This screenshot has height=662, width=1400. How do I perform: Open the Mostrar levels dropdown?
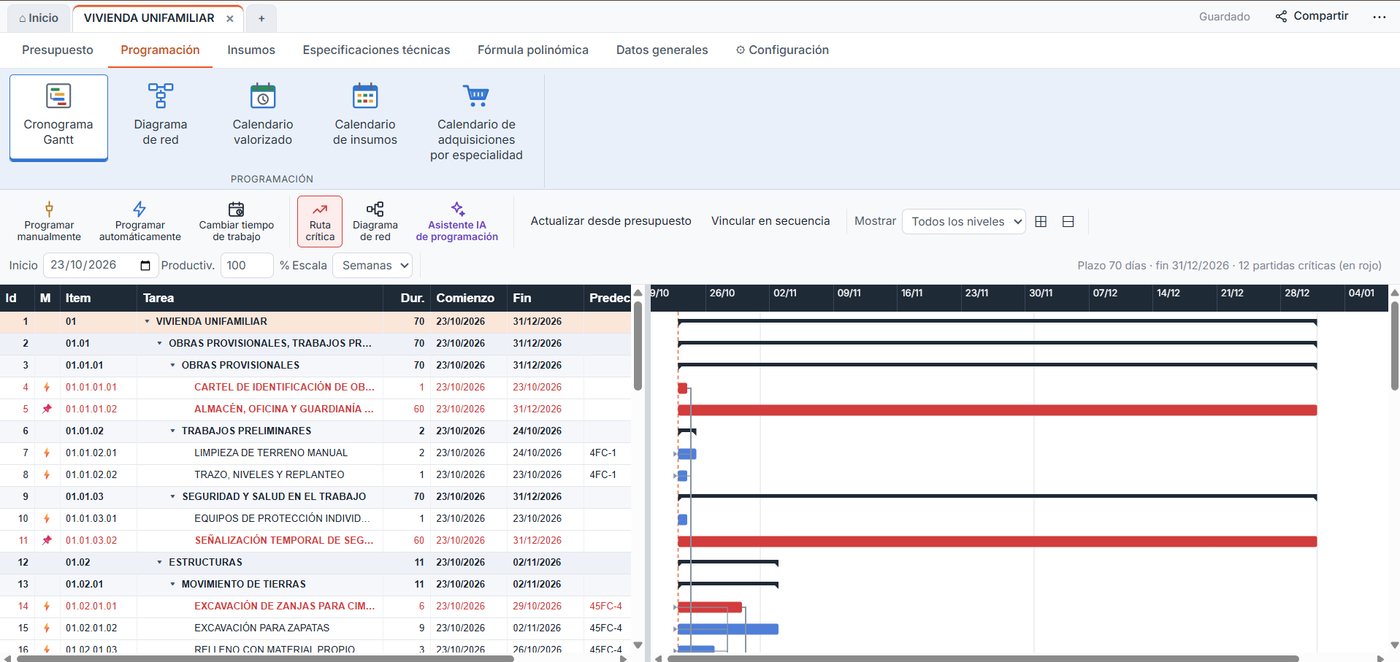(964, 221)
